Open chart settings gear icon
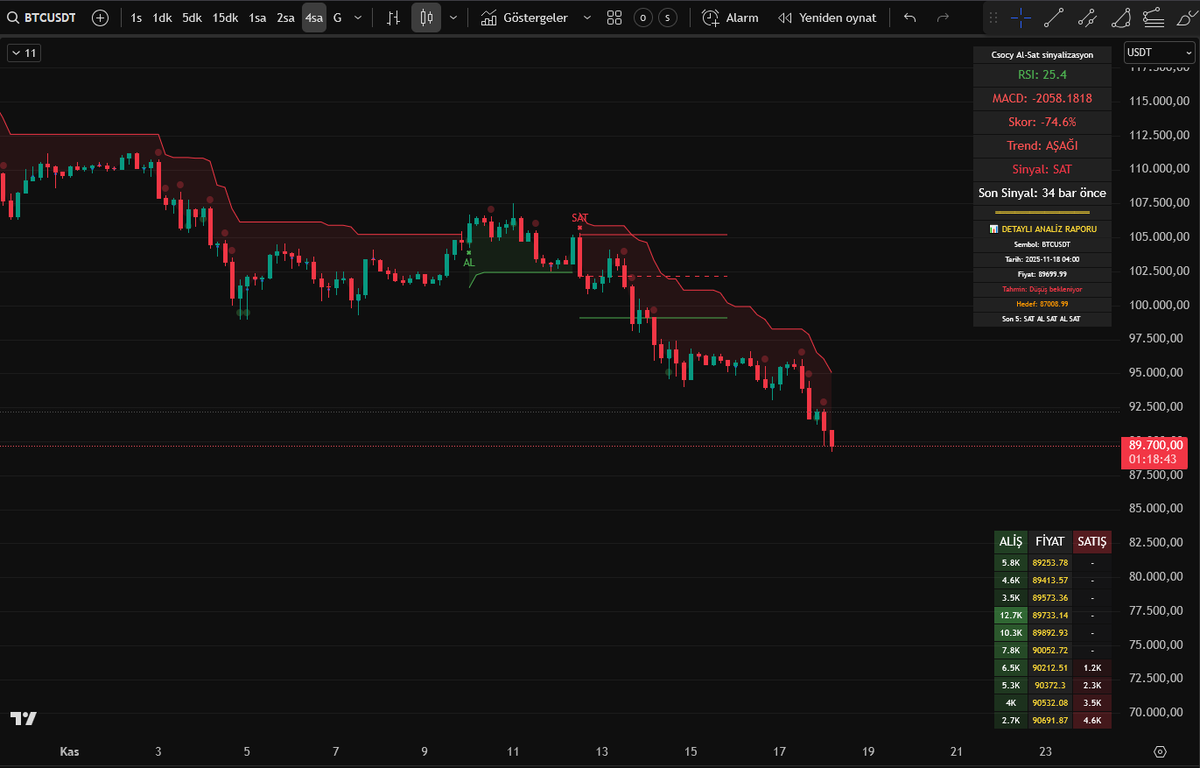This screenshot has height=768, width=1200. 1160,751
